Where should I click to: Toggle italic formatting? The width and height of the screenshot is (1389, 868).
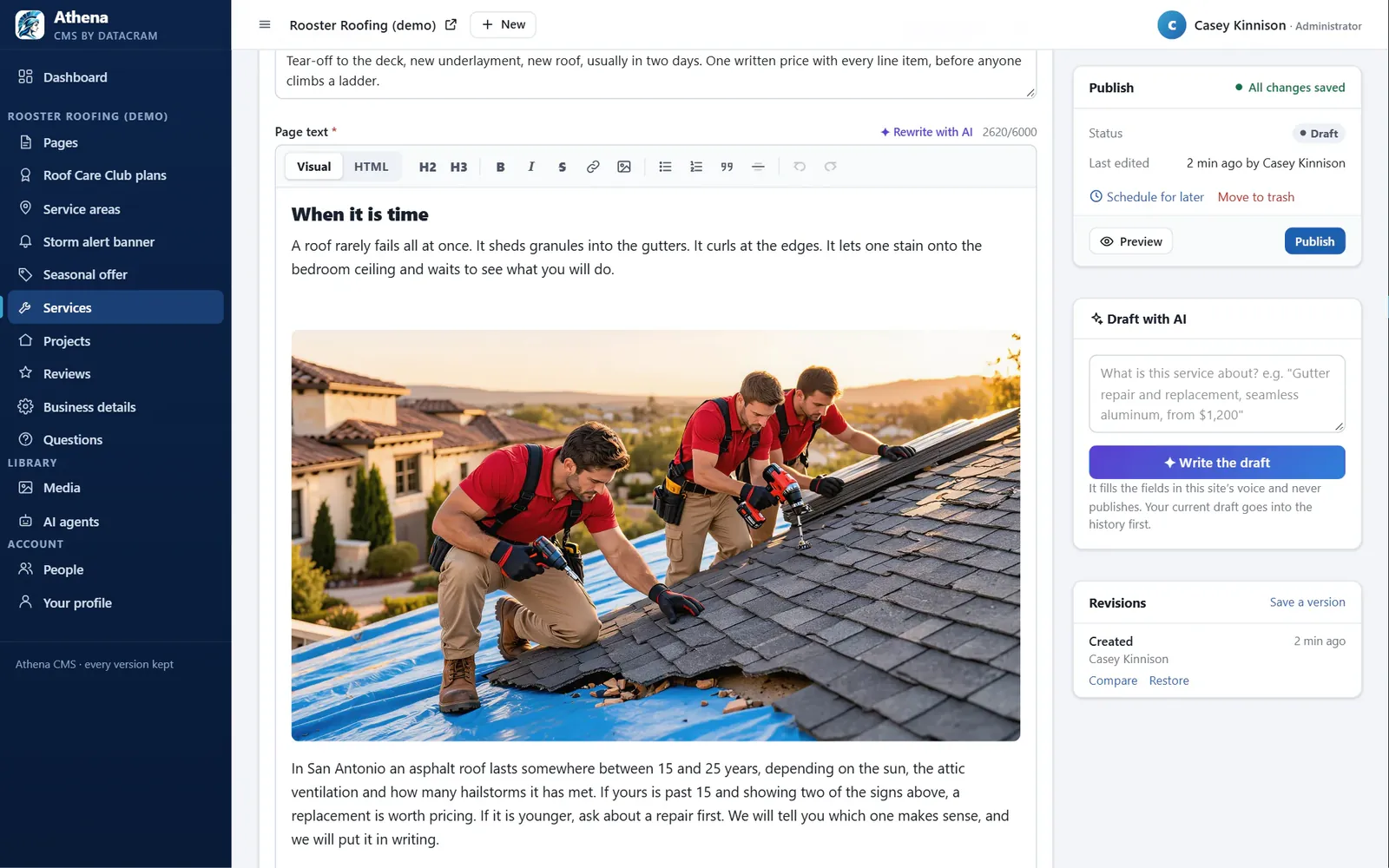point(531,167)
